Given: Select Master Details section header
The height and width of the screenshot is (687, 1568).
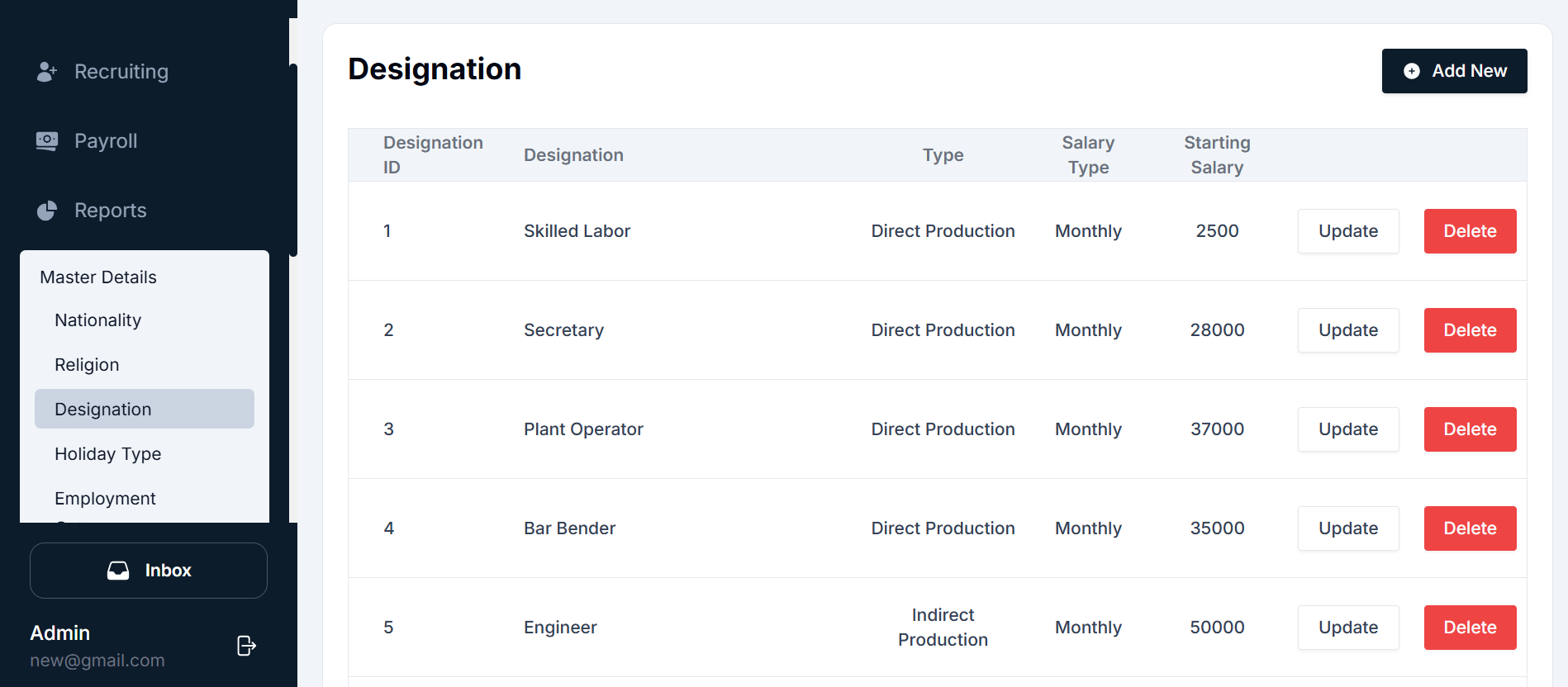Looking at the screenshot, I should pos(98,277).
